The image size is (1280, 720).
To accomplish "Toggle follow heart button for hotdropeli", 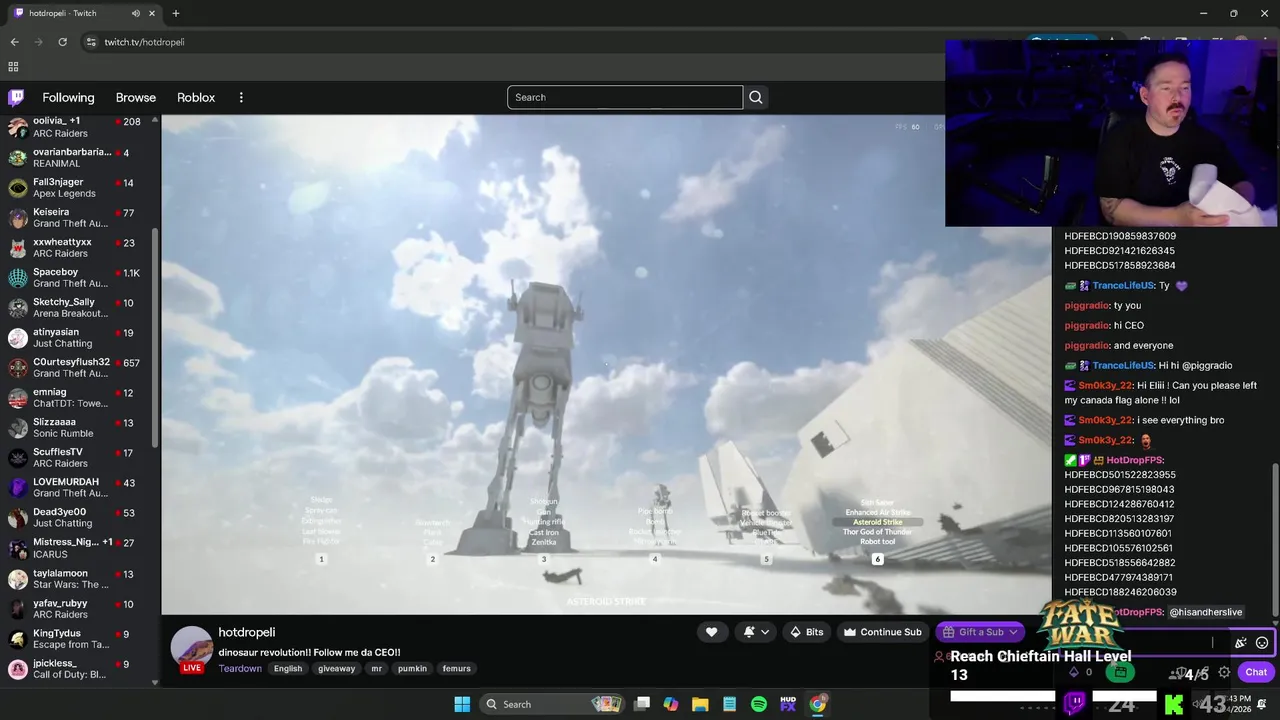I will point(711,632).
